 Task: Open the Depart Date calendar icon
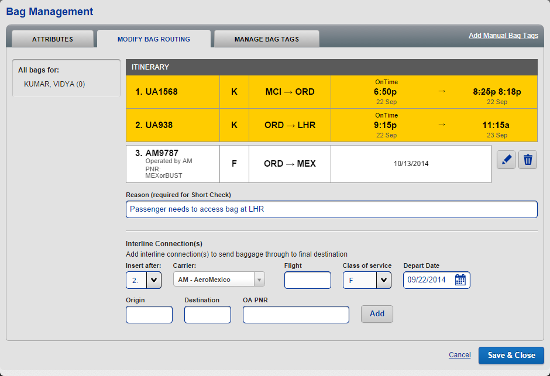tap(460, 280)
